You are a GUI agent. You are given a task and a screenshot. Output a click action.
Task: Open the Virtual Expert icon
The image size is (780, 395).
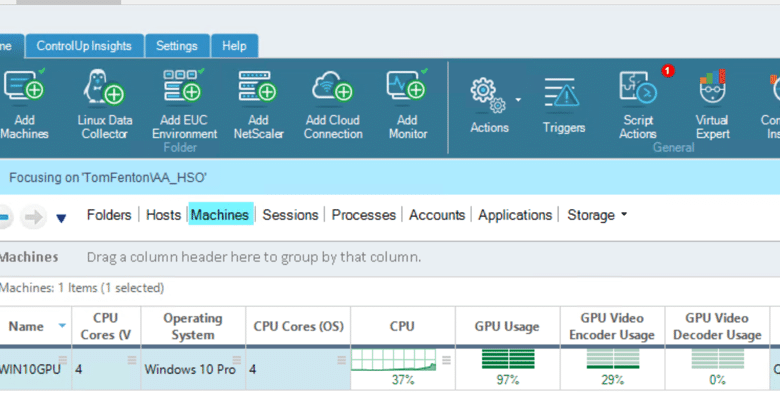point(712,88)
